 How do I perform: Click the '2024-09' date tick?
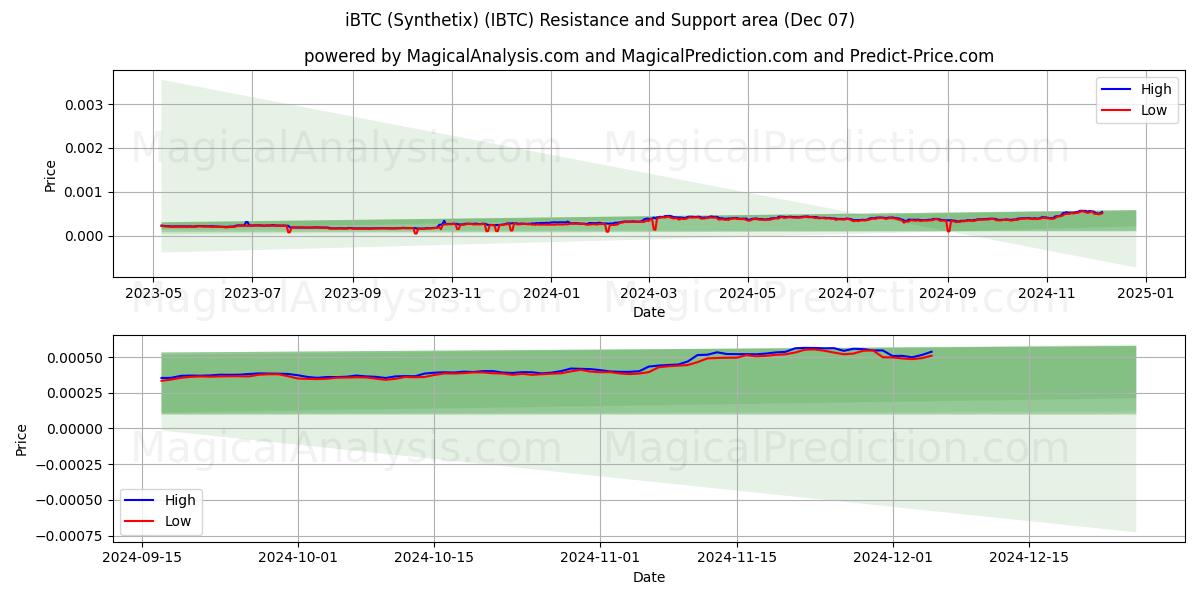click(x=948, y=294)
